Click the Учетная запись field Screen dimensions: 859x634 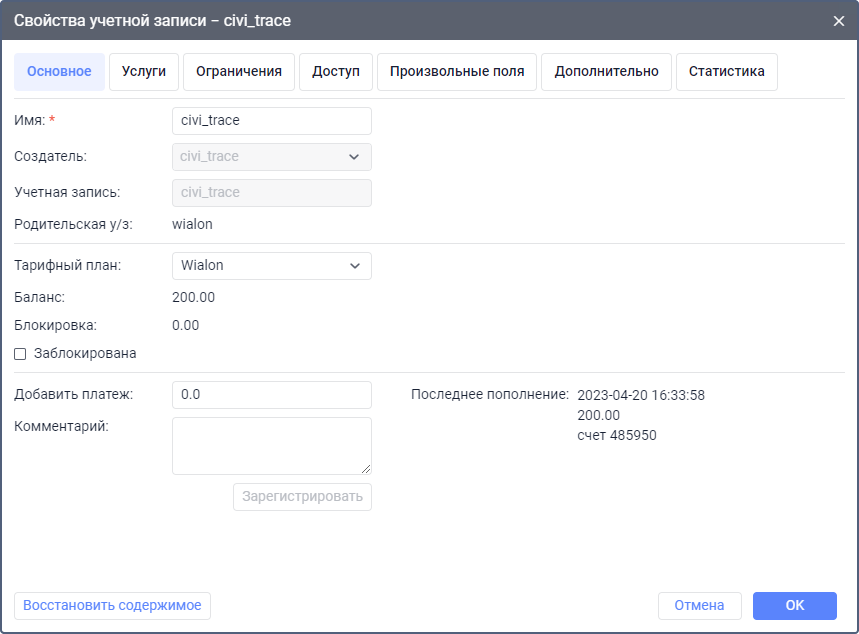[x=271, y=193]
